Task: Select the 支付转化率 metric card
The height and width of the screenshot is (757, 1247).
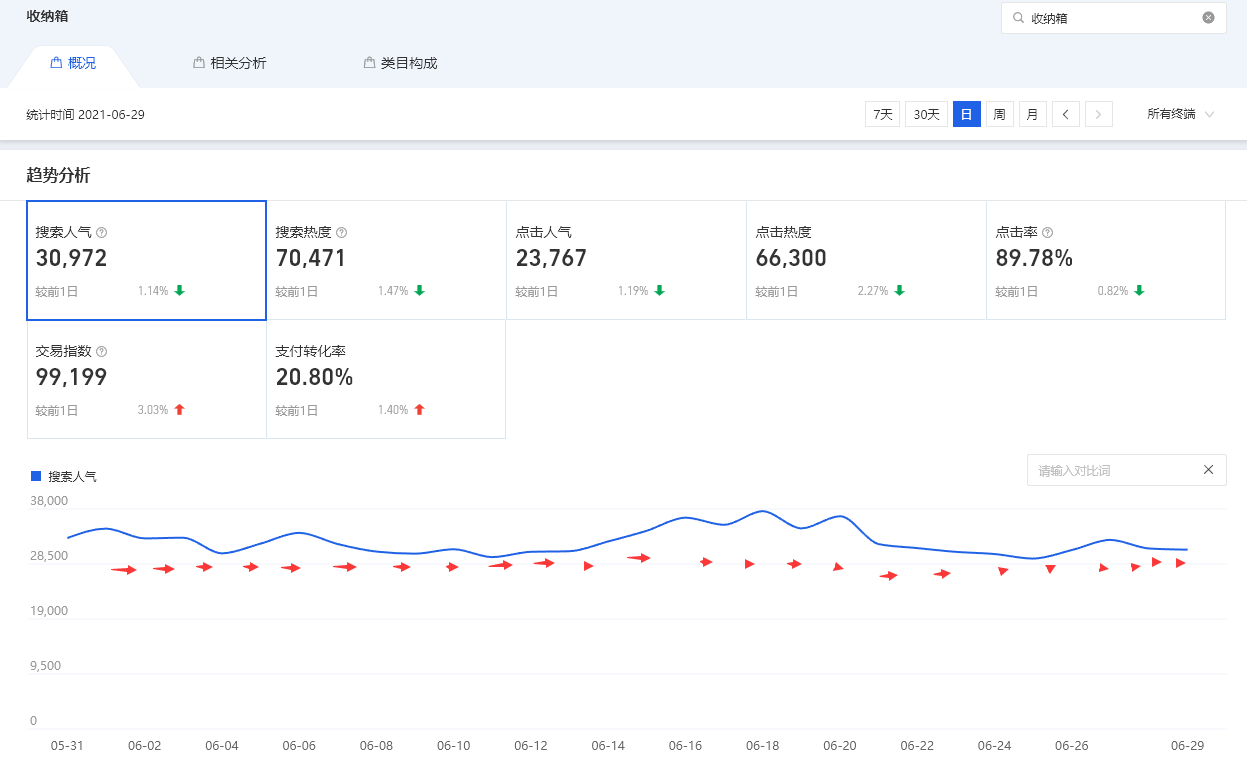Action: (386, 379)
